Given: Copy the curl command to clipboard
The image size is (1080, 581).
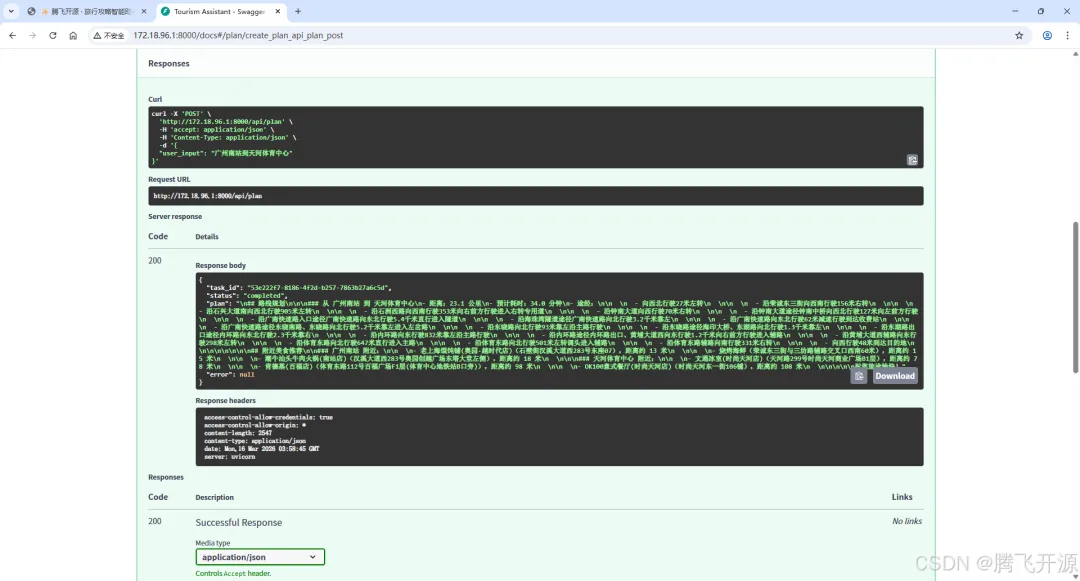Looking at the screenshot, I should 912,160.
